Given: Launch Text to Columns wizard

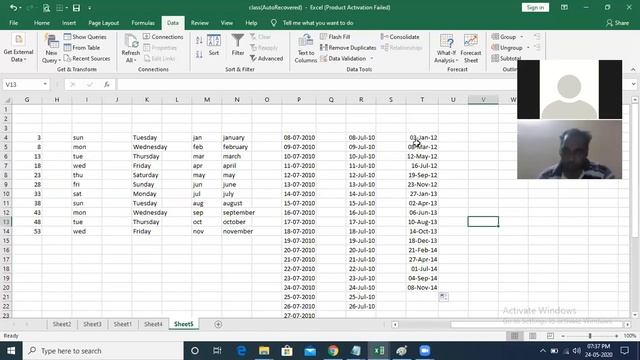Looking at the screenshot, I should (x=306, y=49).
